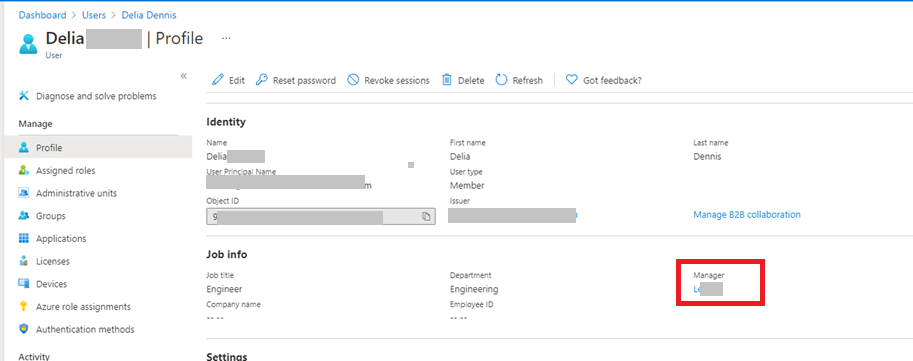Click the Authentication methods shield icon

24,329
